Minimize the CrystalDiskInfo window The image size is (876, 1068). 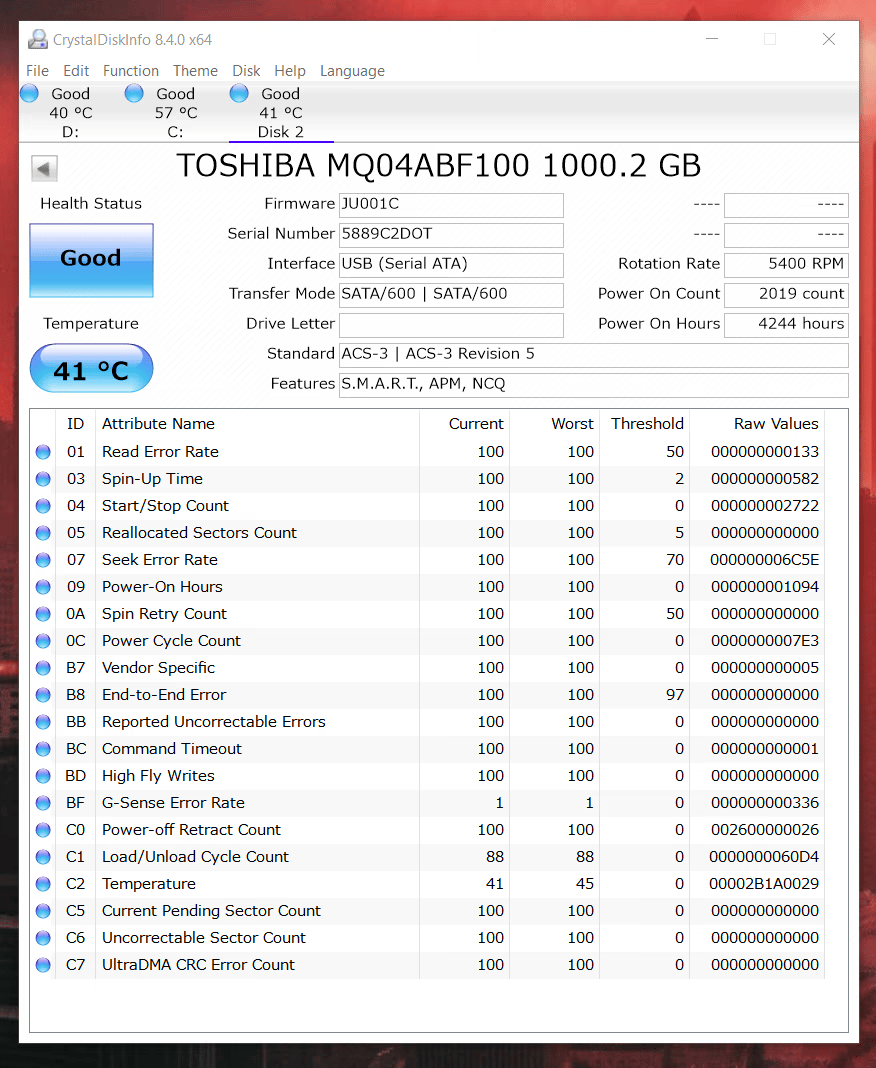[x=712, y=39]
